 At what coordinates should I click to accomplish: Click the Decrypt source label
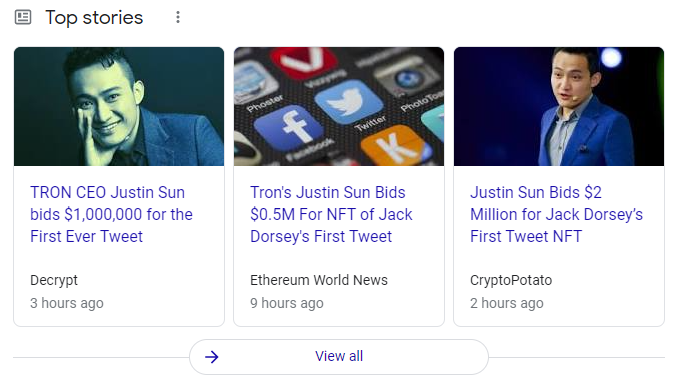click(54, 280)
